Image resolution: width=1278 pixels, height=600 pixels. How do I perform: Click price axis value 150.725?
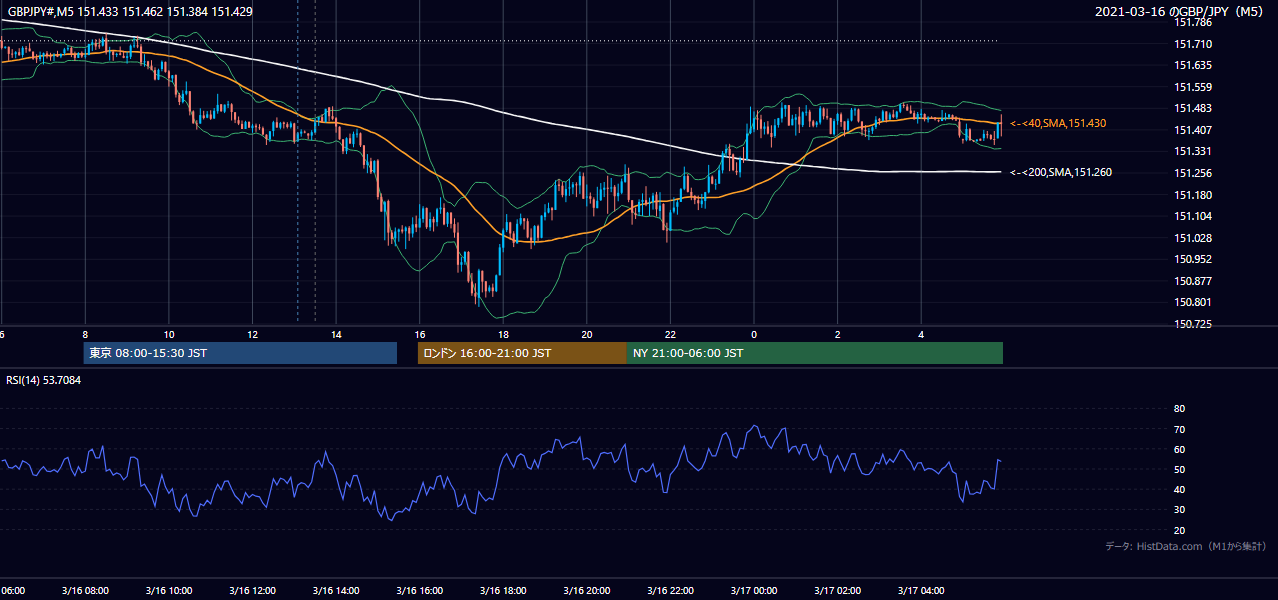point(1193,324)
